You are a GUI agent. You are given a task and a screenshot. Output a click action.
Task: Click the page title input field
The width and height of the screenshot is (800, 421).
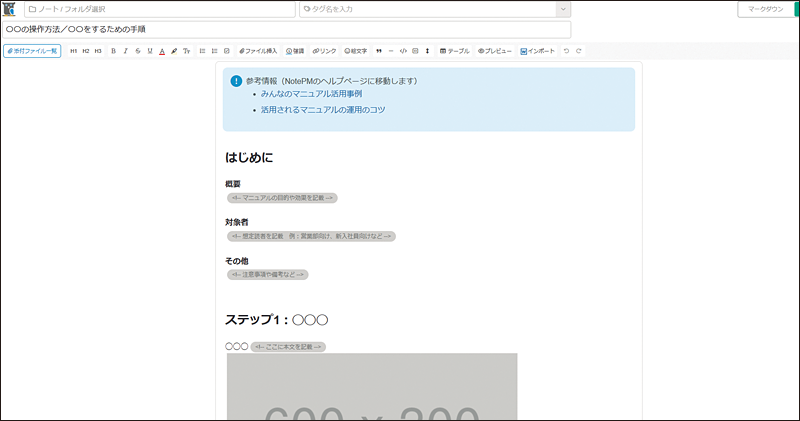285,29
